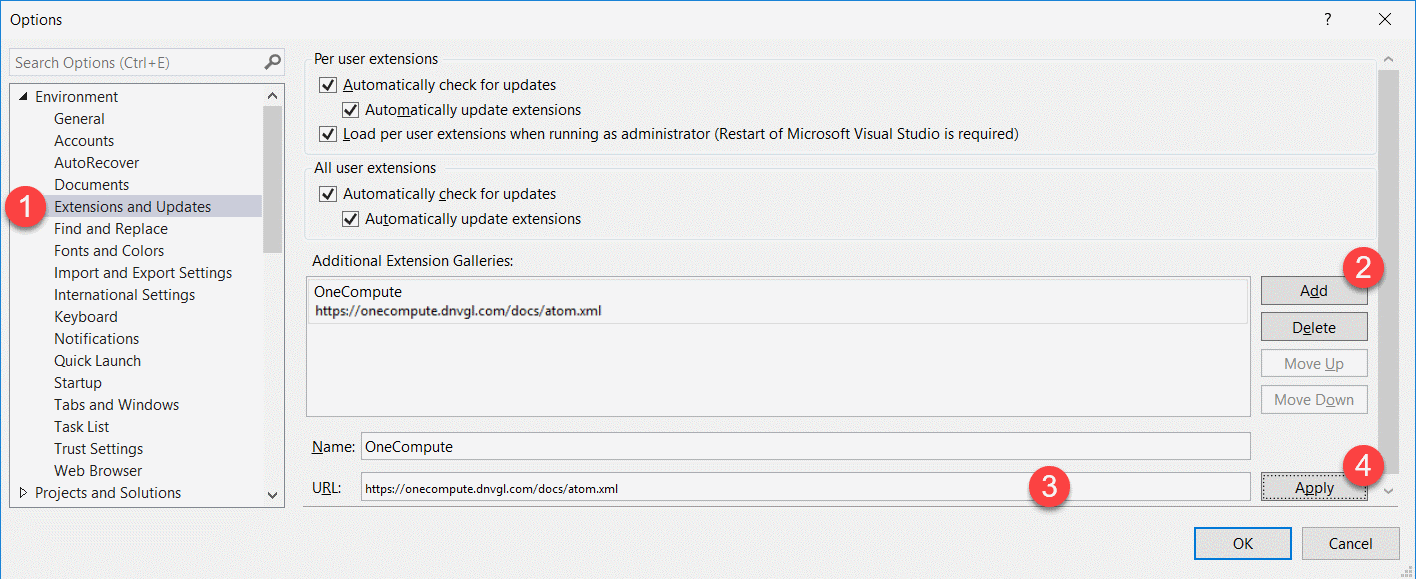
Task: Click the Cancel button
Action: tap(1350, 544)
